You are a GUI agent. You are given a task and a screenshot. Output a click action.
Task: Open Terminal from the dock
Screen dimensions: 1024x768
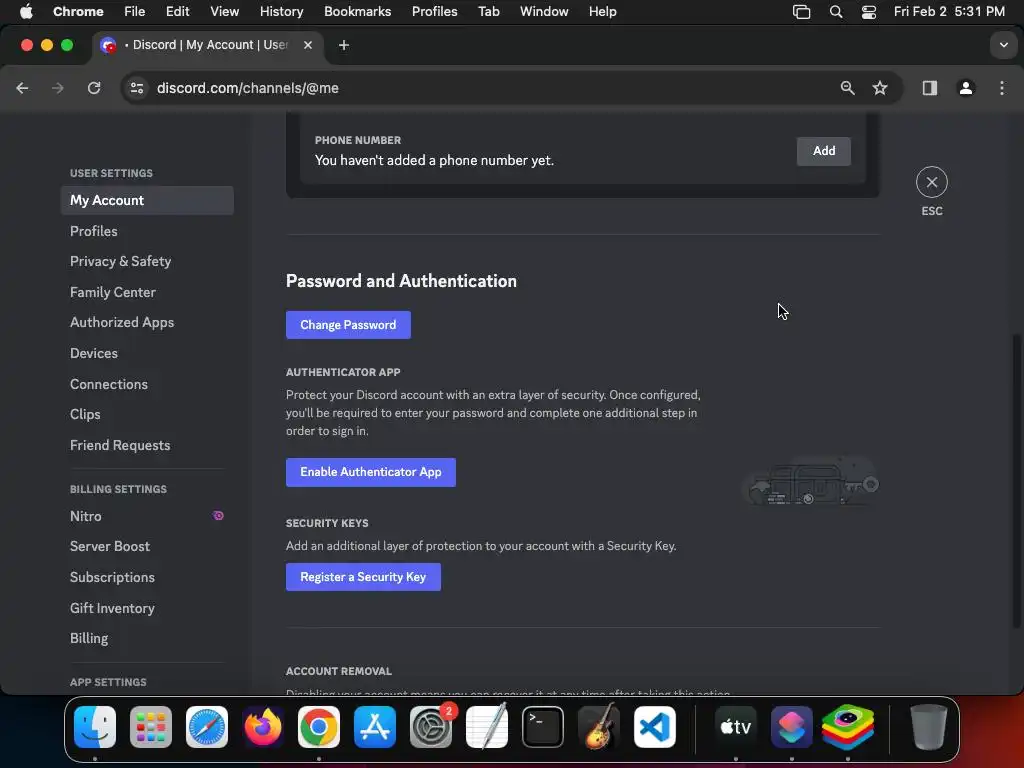543,727
